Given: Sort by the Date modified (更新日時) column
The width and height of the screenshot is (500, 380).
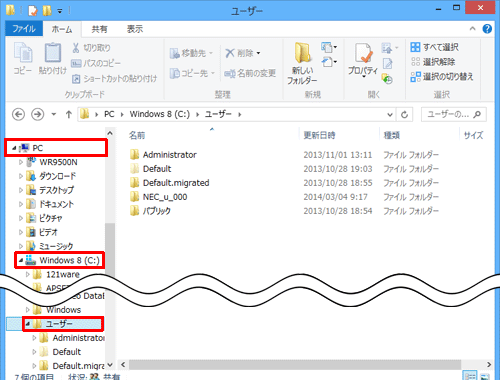Looking at the screenshot, I should 319,135.
